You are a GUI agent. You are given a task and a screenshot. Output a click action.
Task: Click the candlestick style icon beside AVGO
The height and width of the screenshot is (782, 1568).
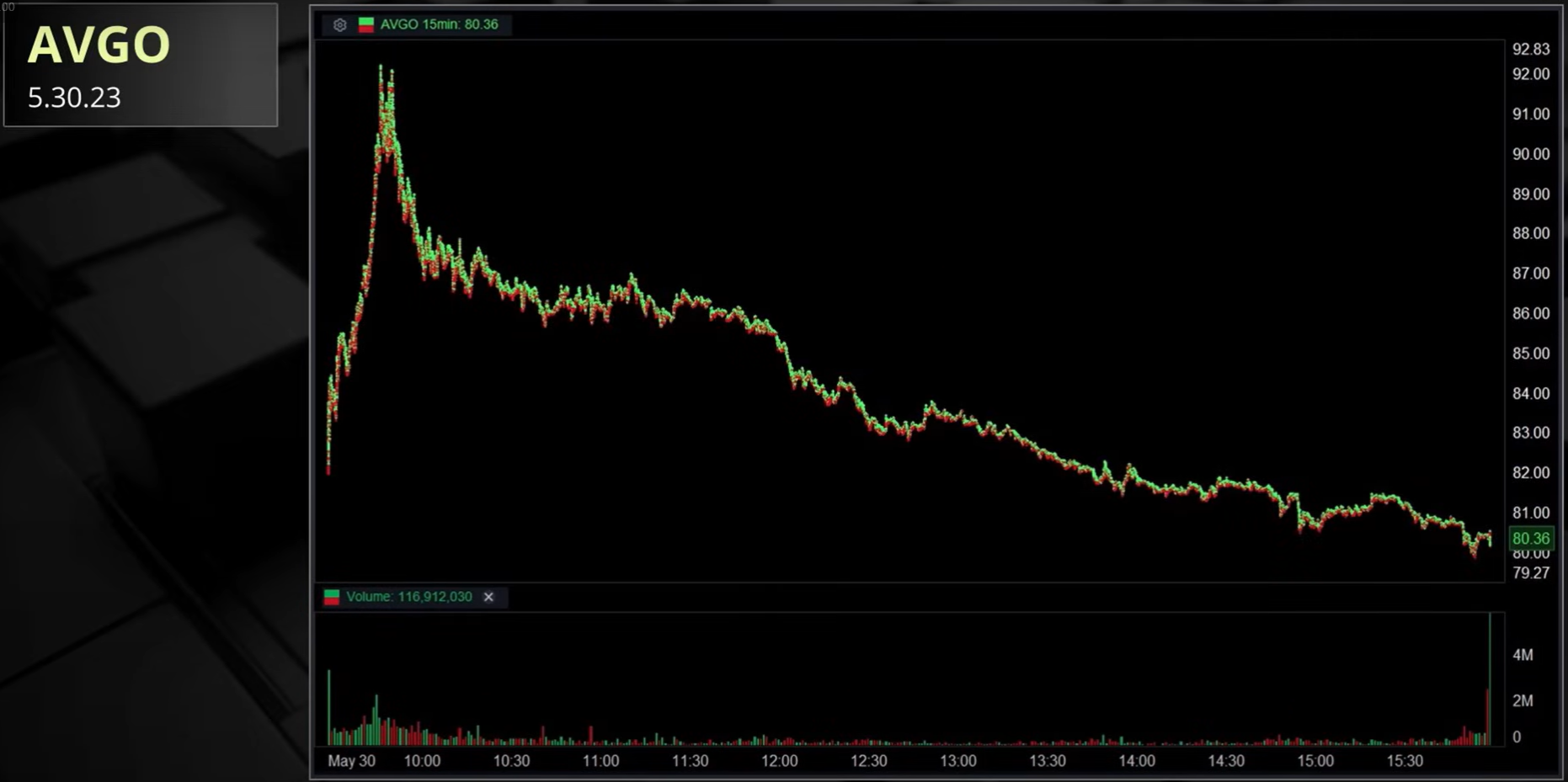pos(365,24)
